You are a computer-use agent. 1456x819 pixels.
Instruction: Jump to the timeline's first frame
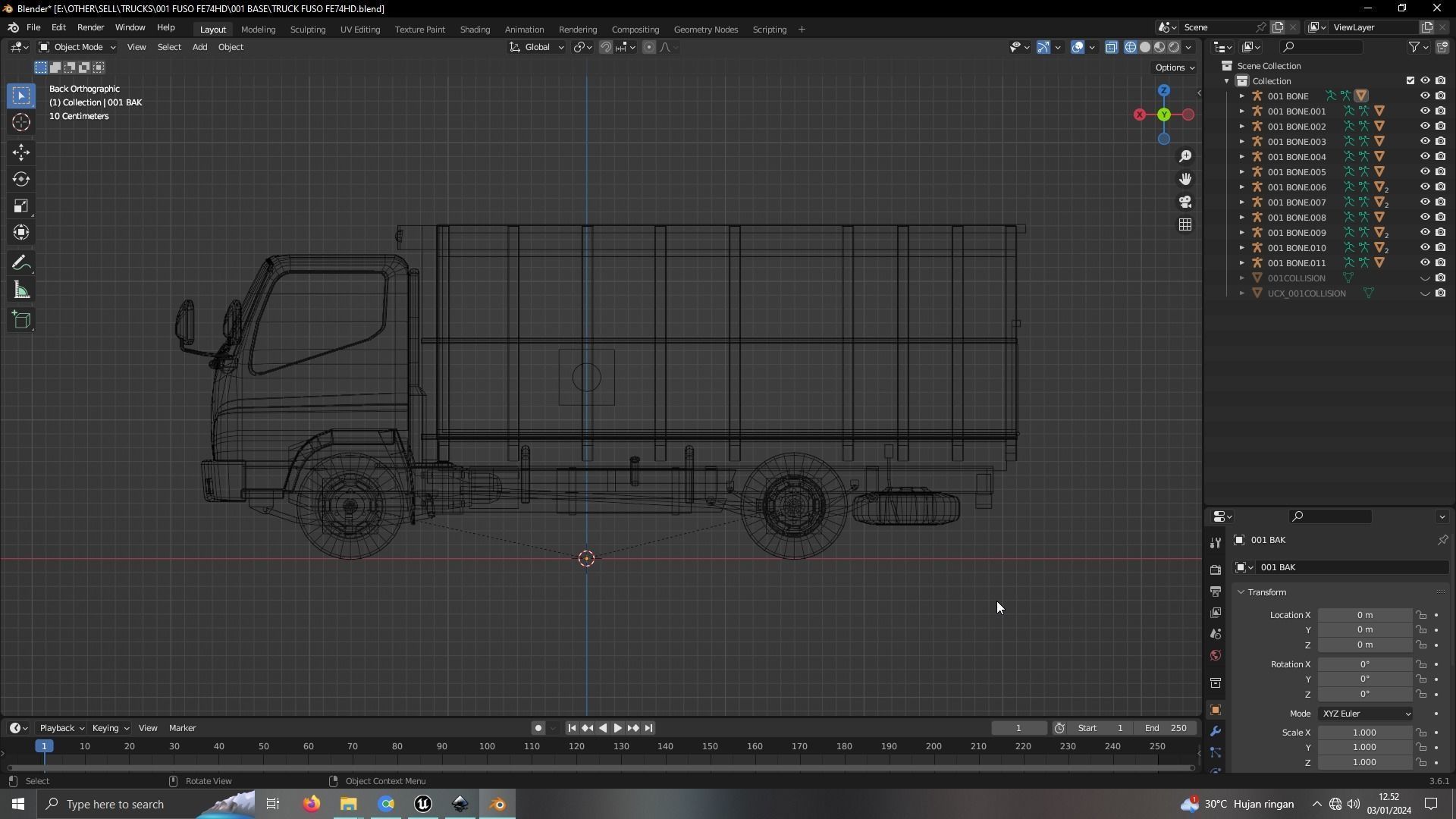click(572, 728)
